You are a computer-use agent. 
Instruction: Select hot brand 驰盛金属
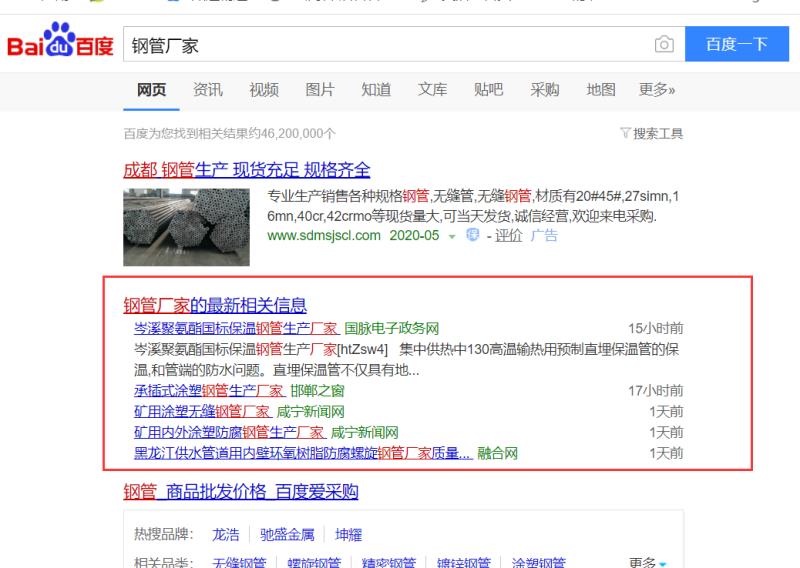point(287,534)
